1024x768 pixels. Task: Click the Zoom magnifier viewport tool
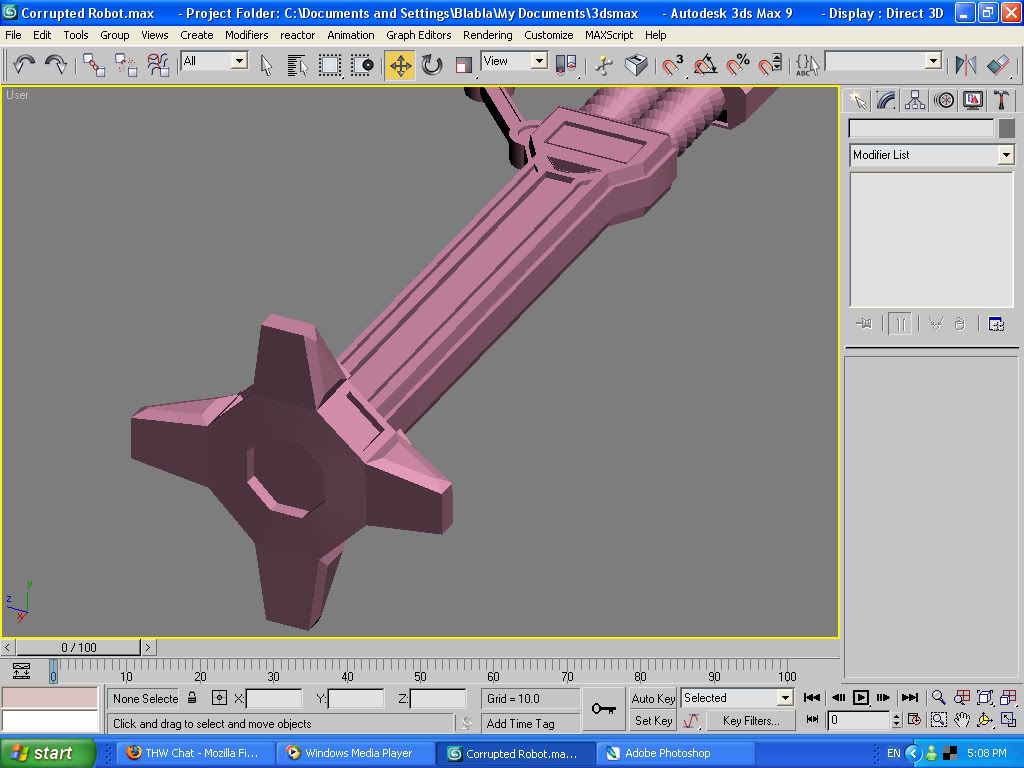point(938,697)
